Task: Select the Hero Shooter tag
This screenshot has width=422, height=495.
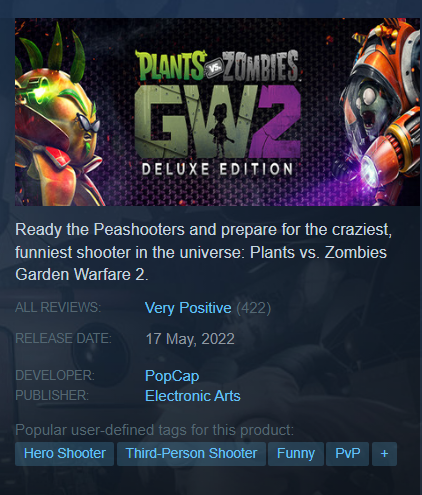Action: click(x=64, y=454)
